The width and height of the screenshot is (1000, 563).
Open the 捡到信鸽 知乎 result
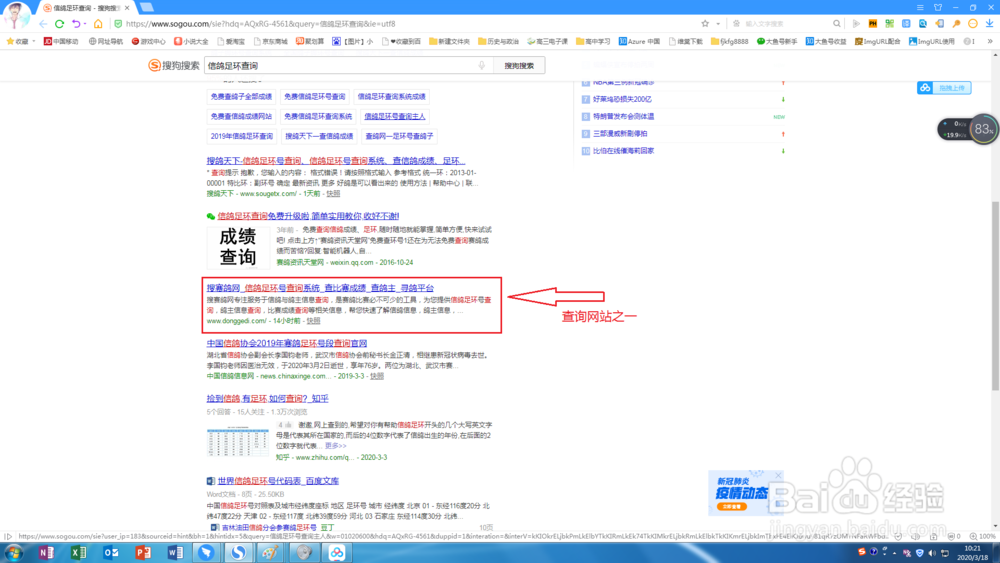[x=267, y=398]
